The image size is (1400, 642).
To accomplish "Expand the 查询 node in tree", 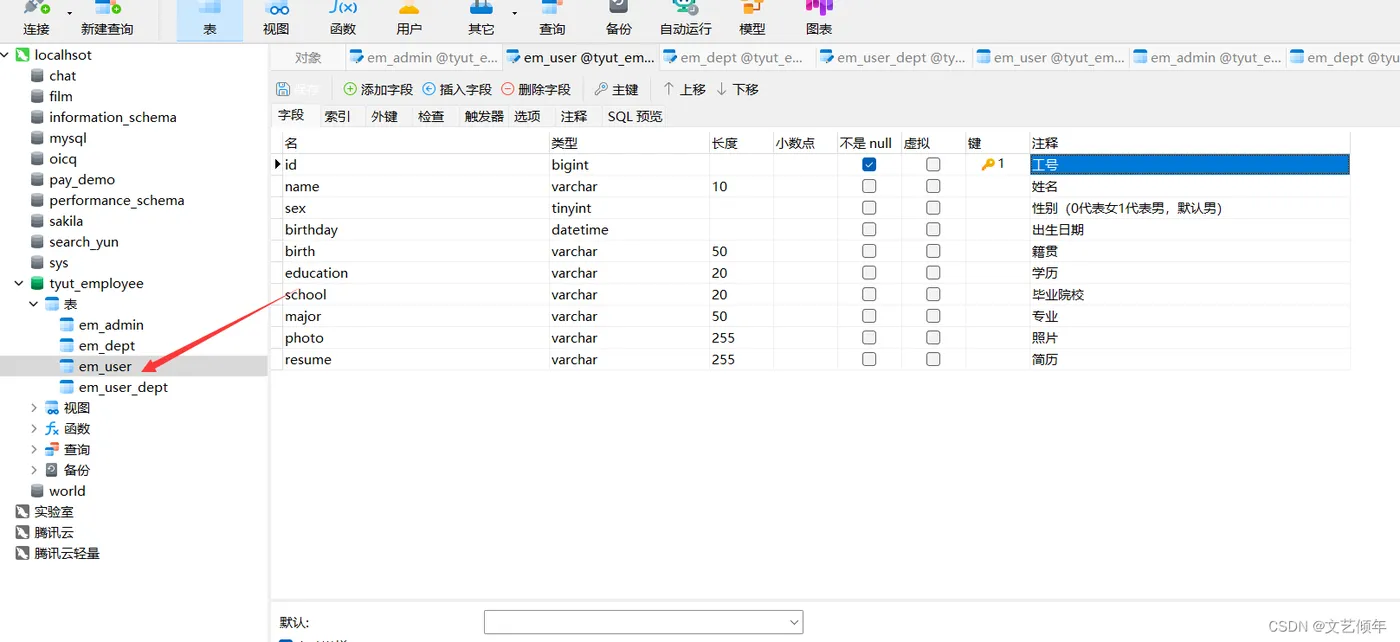I will tap(34, 449).
